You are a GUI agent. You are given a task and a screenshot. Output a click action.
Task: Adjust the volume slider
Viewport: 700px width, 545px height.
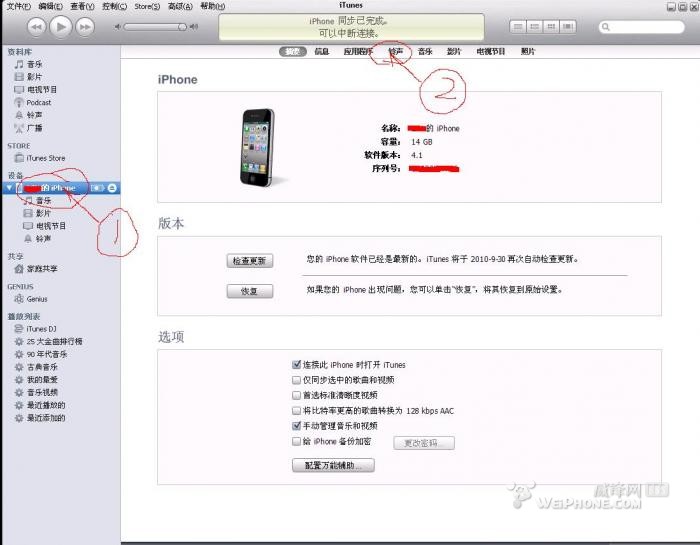[x=155, y=27]
